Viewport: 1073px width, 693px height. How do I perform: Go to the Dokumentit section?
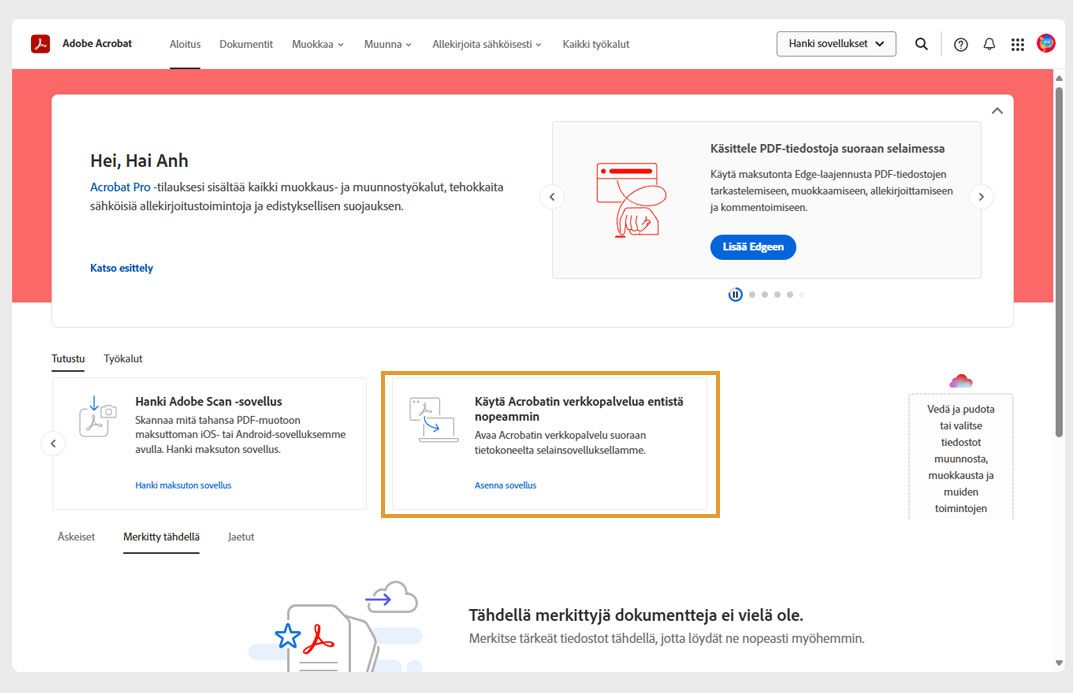[x=245, y=44]
